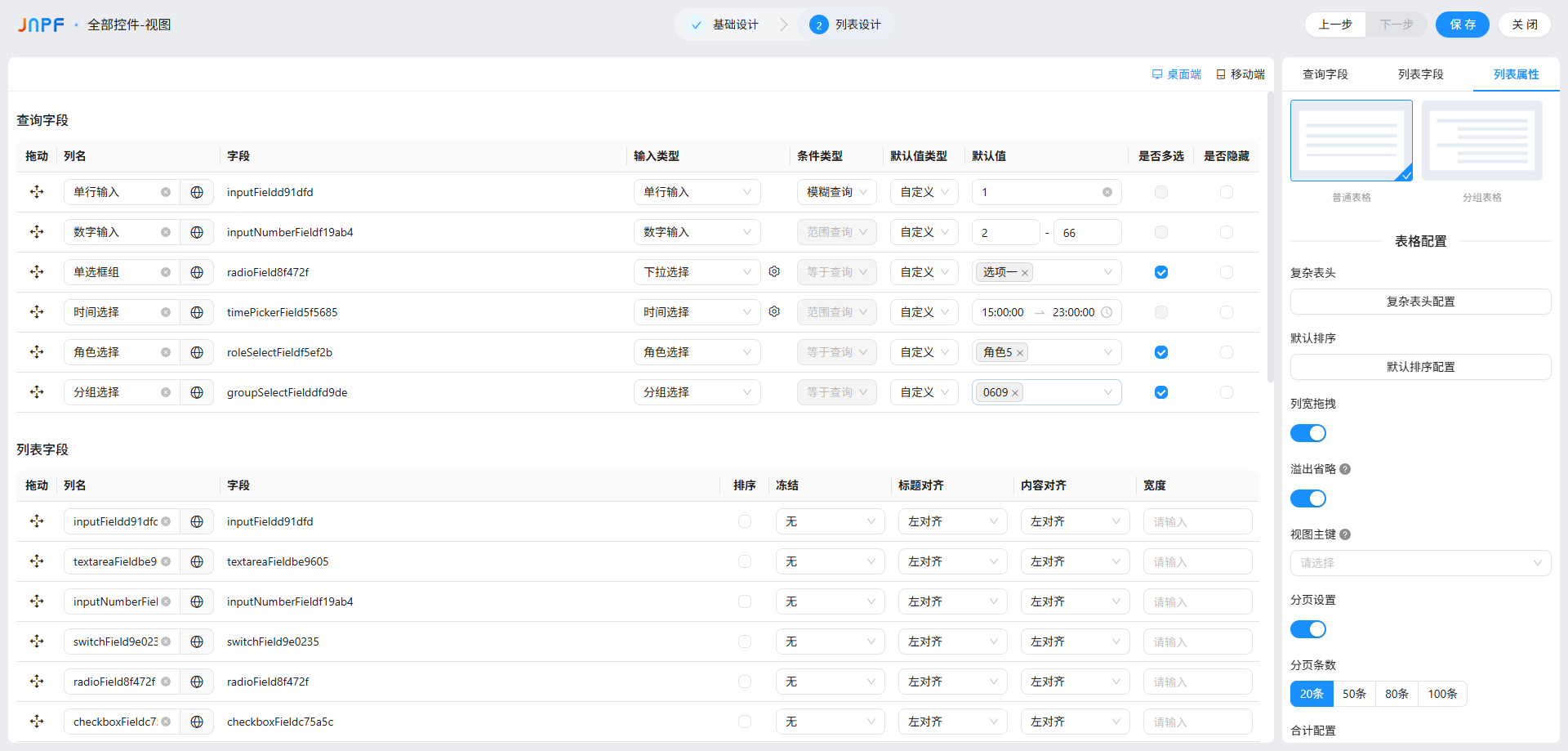Open settings gear for 时间选择 input type
The height and width of the screenshot is (751, 1568).
(x=774, y=311)
